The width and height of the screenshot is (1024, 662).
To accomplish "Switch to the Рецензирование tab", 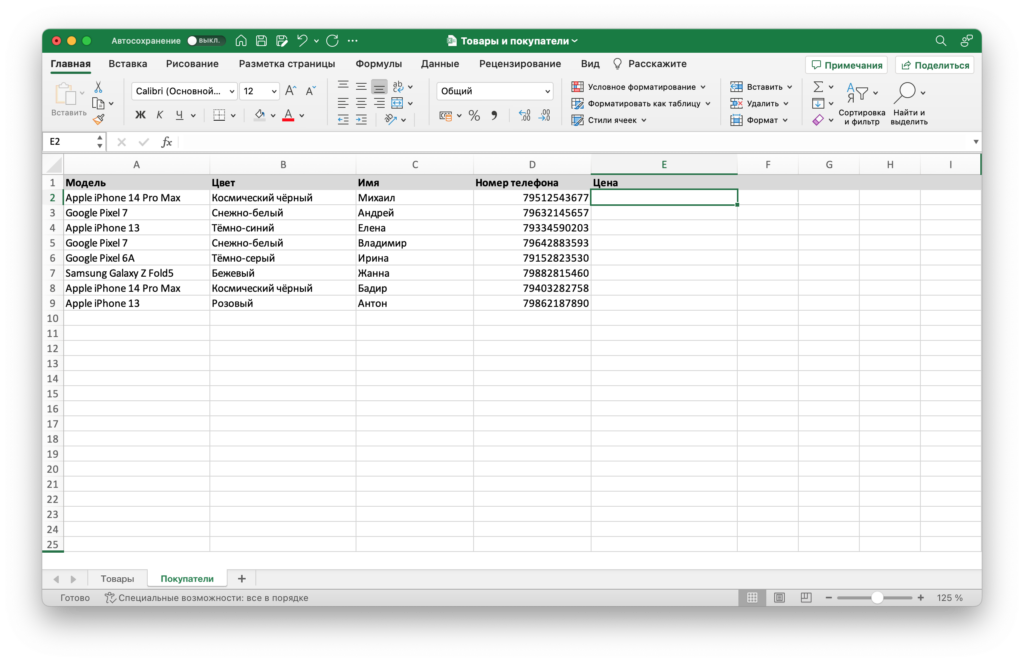I will click(520, 64).
